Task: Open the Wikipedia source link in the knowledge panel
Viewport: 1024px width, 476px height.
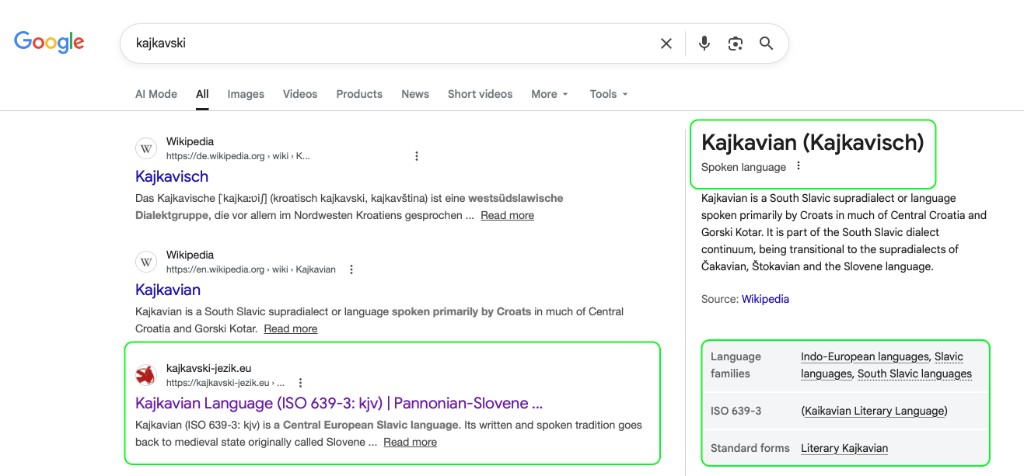Action: (x=765, y=299)
